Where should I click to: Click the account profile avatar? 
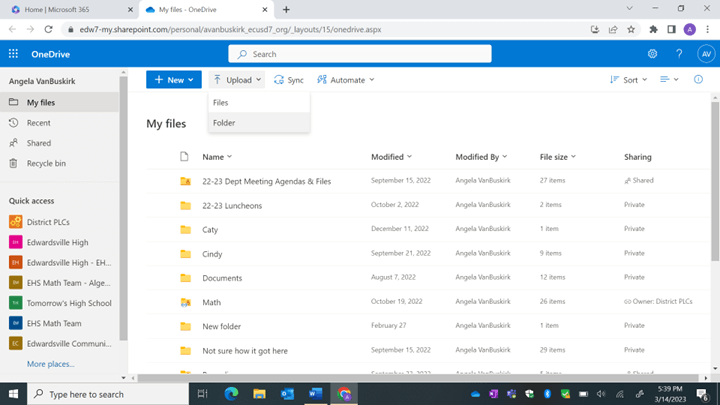tap(704, 54)
